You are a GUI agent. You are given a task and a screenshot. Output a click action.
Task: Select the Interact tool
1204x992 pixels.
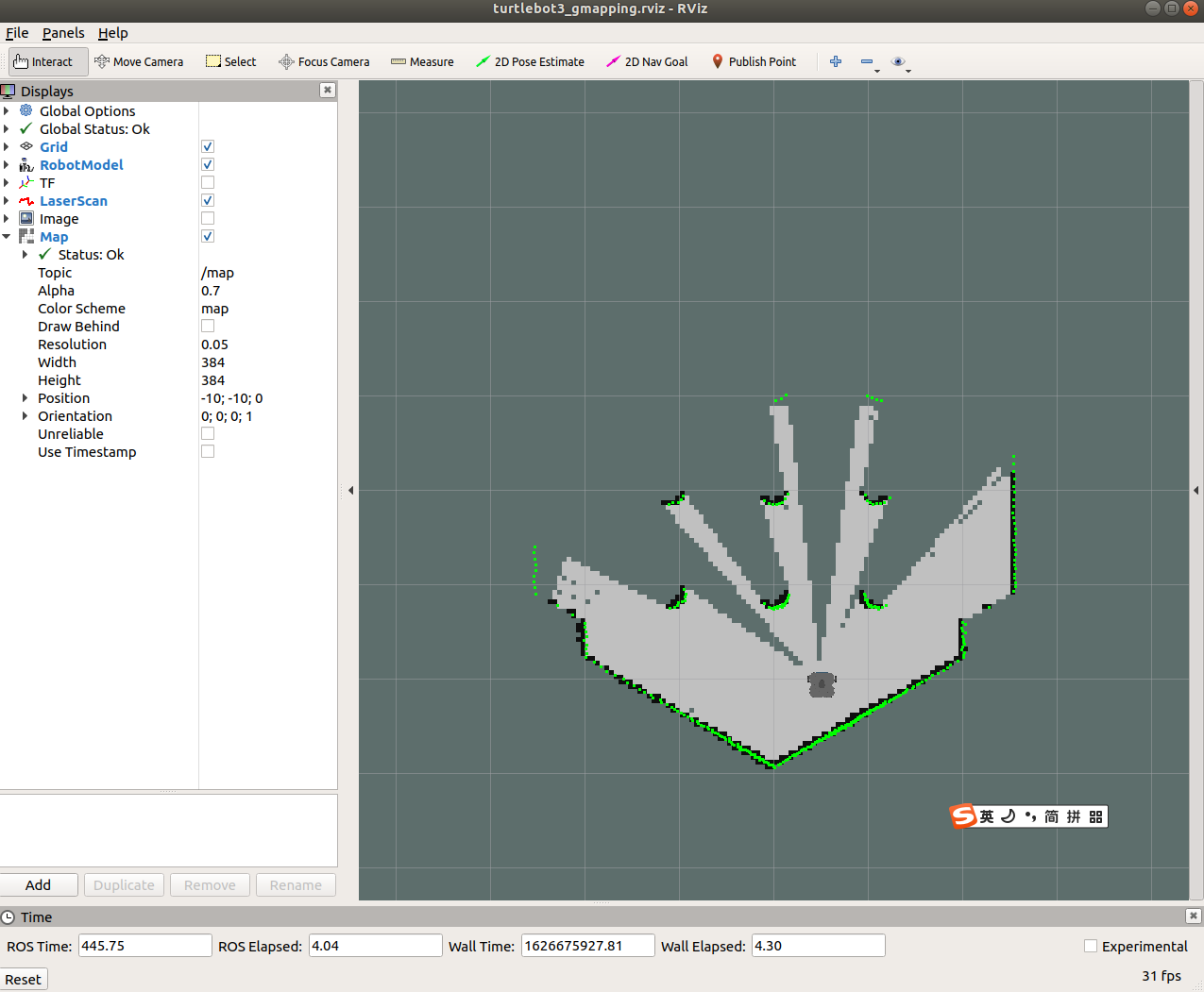pos(47,61)
